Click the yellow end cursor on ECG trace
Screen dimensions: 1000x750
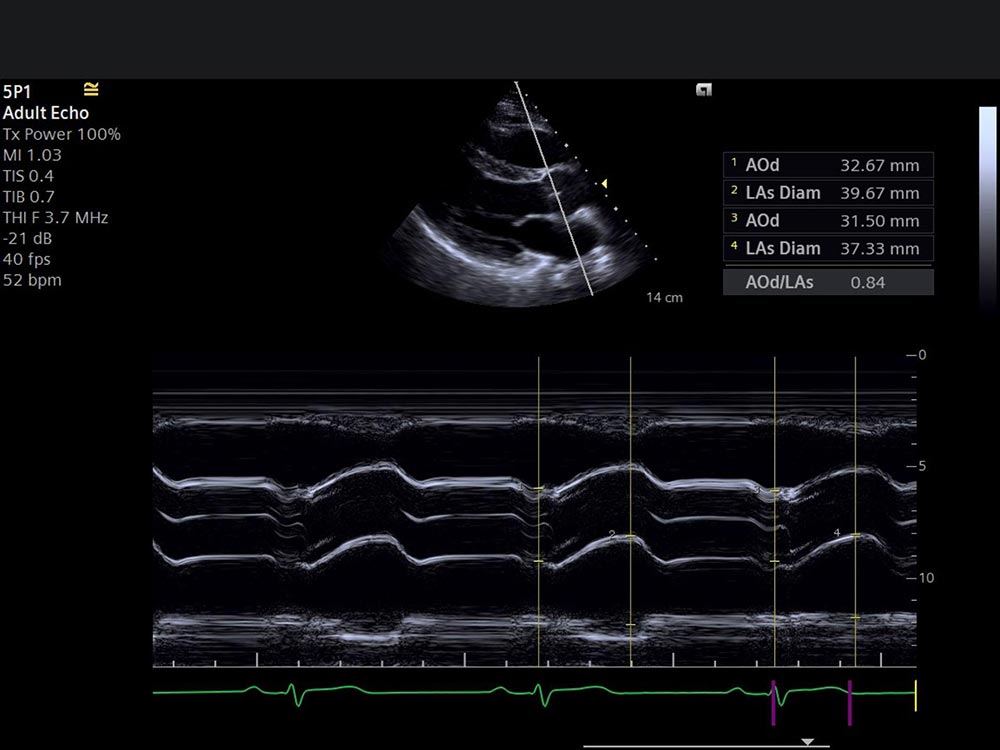pos(915,694)
